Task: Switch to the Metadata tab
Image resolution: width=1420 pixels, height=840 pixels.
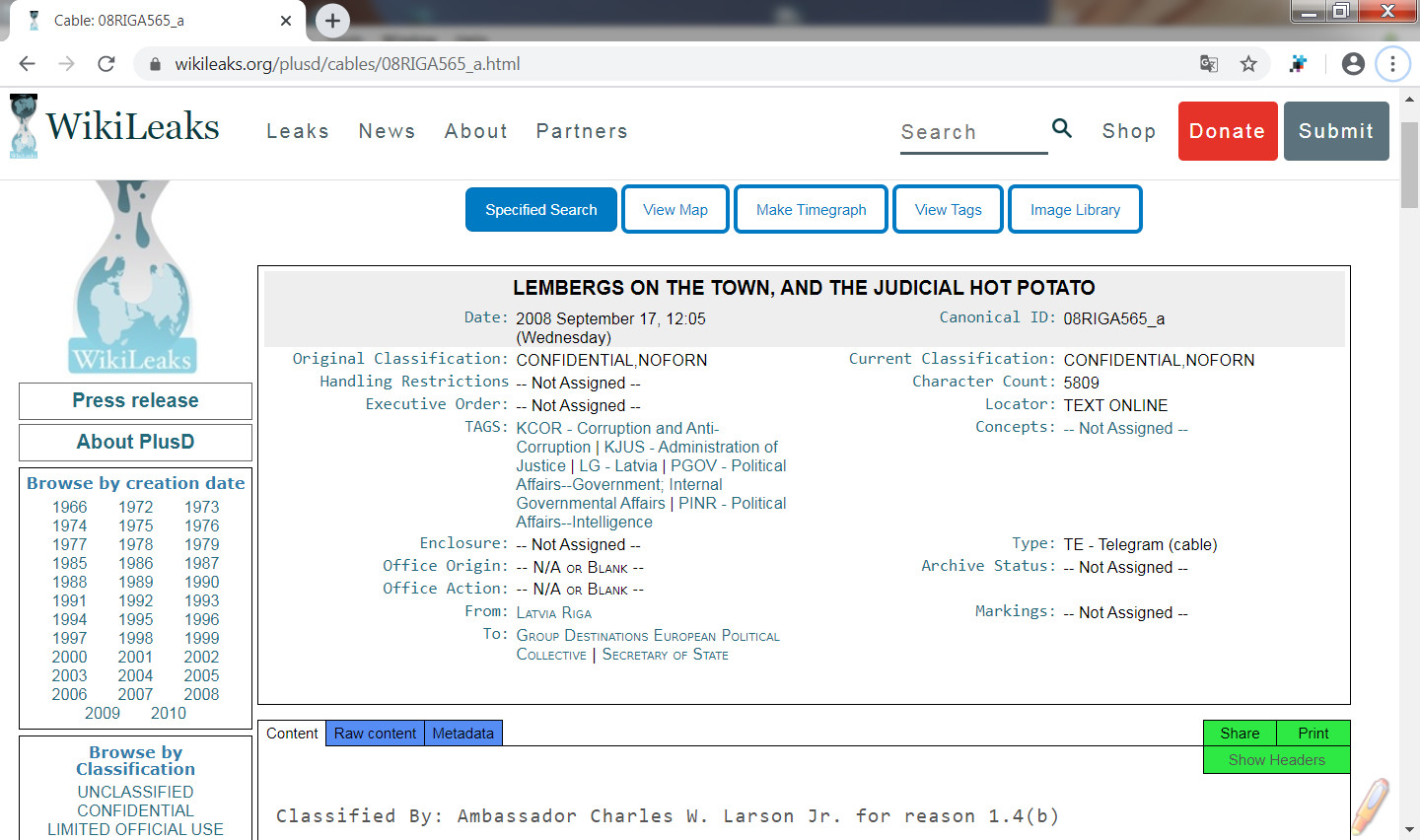Action: coord(463,734)
